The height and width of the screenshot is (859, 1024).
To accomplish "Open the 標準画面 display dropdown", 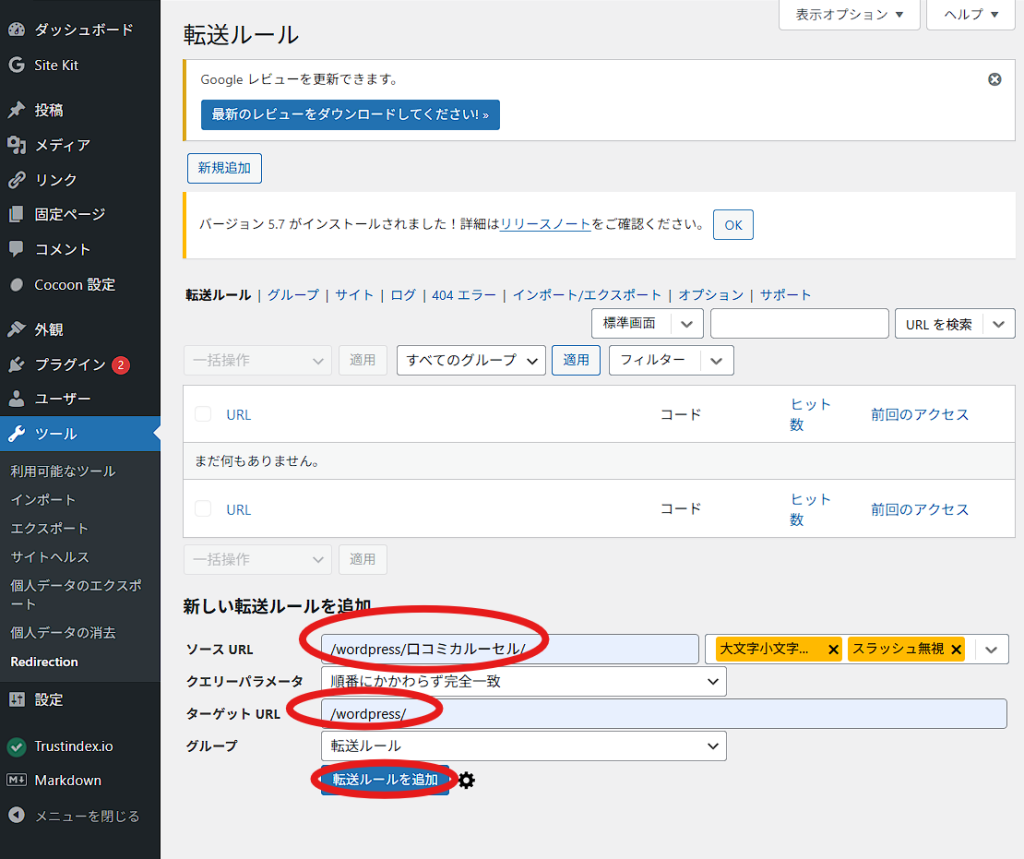I will 647,323.
